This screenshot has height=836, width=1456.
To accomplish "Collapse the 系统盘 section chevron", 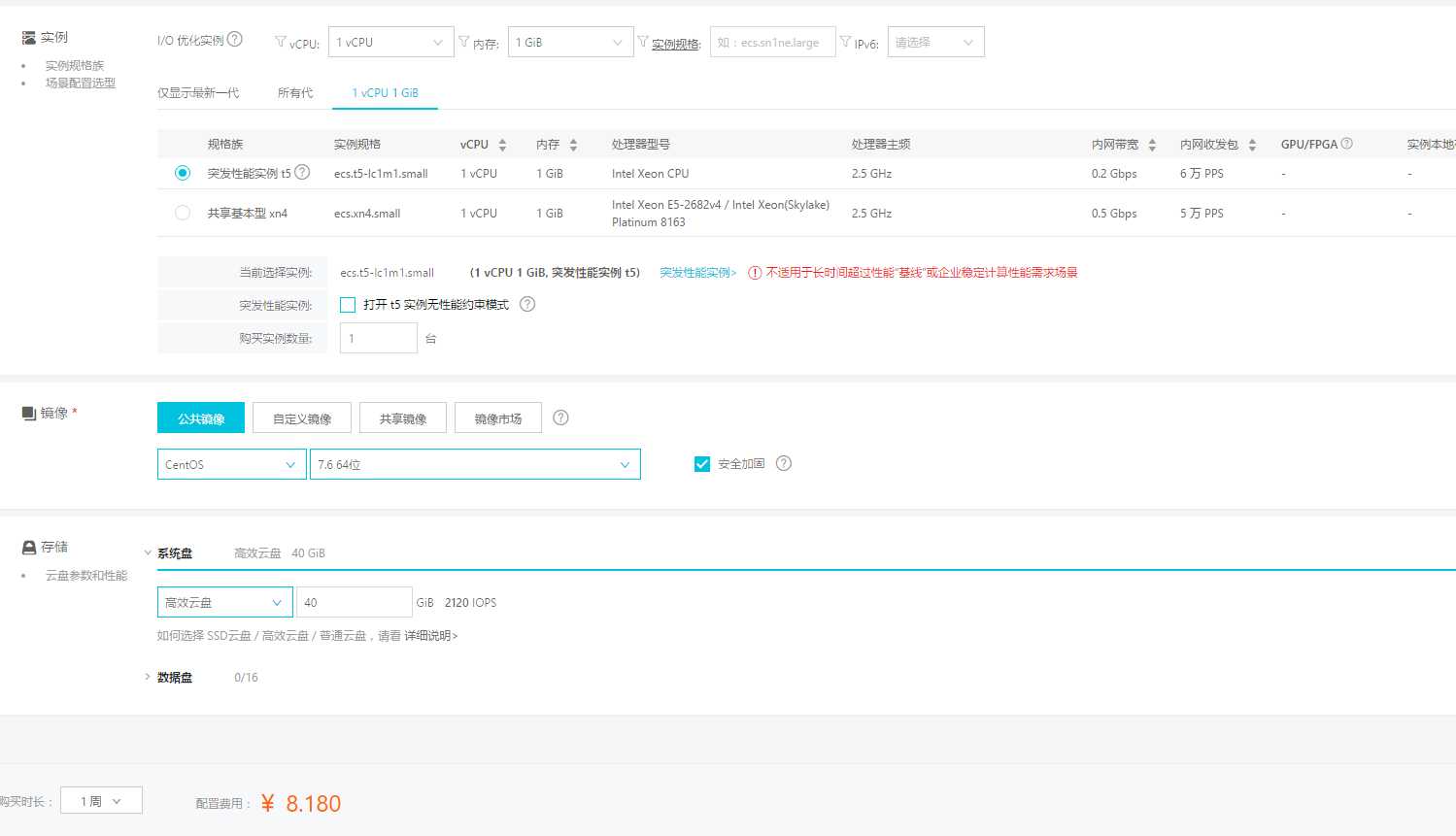I will (x=148, y=552).
